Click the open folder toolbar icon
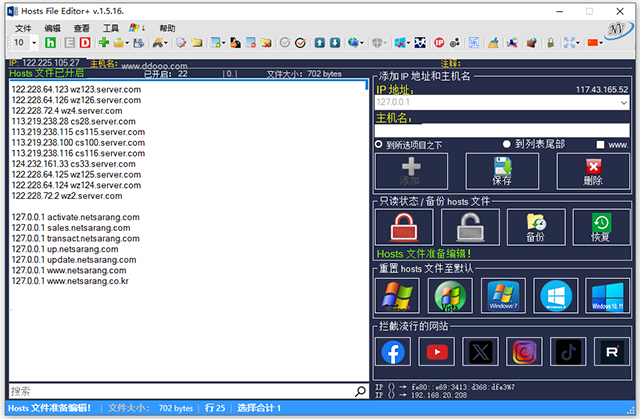640x419 pixels. point(119,43)
